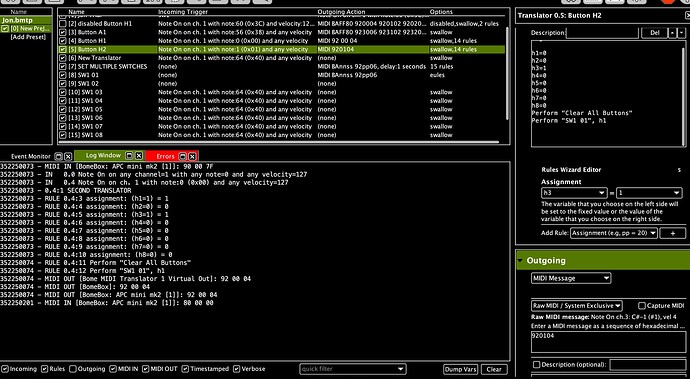690x379 pixels.
Task: Select the [6] New Translator row
Action: [x=282, y=58]
